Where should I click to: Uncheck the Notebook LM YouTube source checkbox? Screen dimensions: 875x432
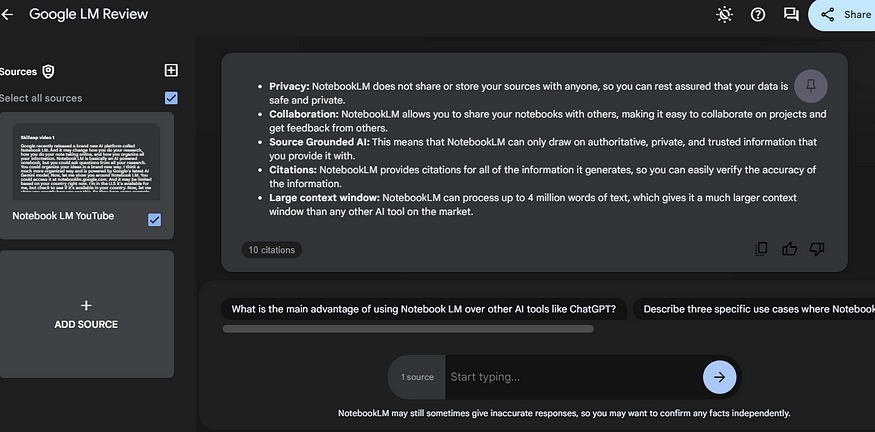(155, 220)
